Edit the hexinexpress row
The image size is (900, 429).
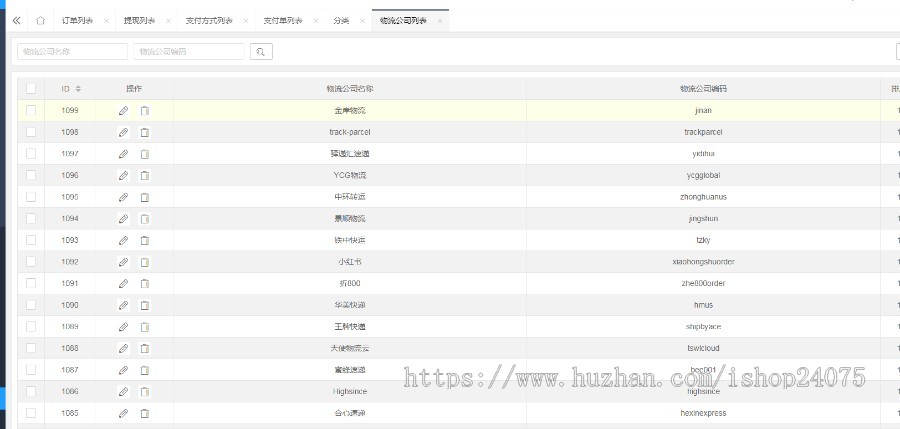(123, 413)
